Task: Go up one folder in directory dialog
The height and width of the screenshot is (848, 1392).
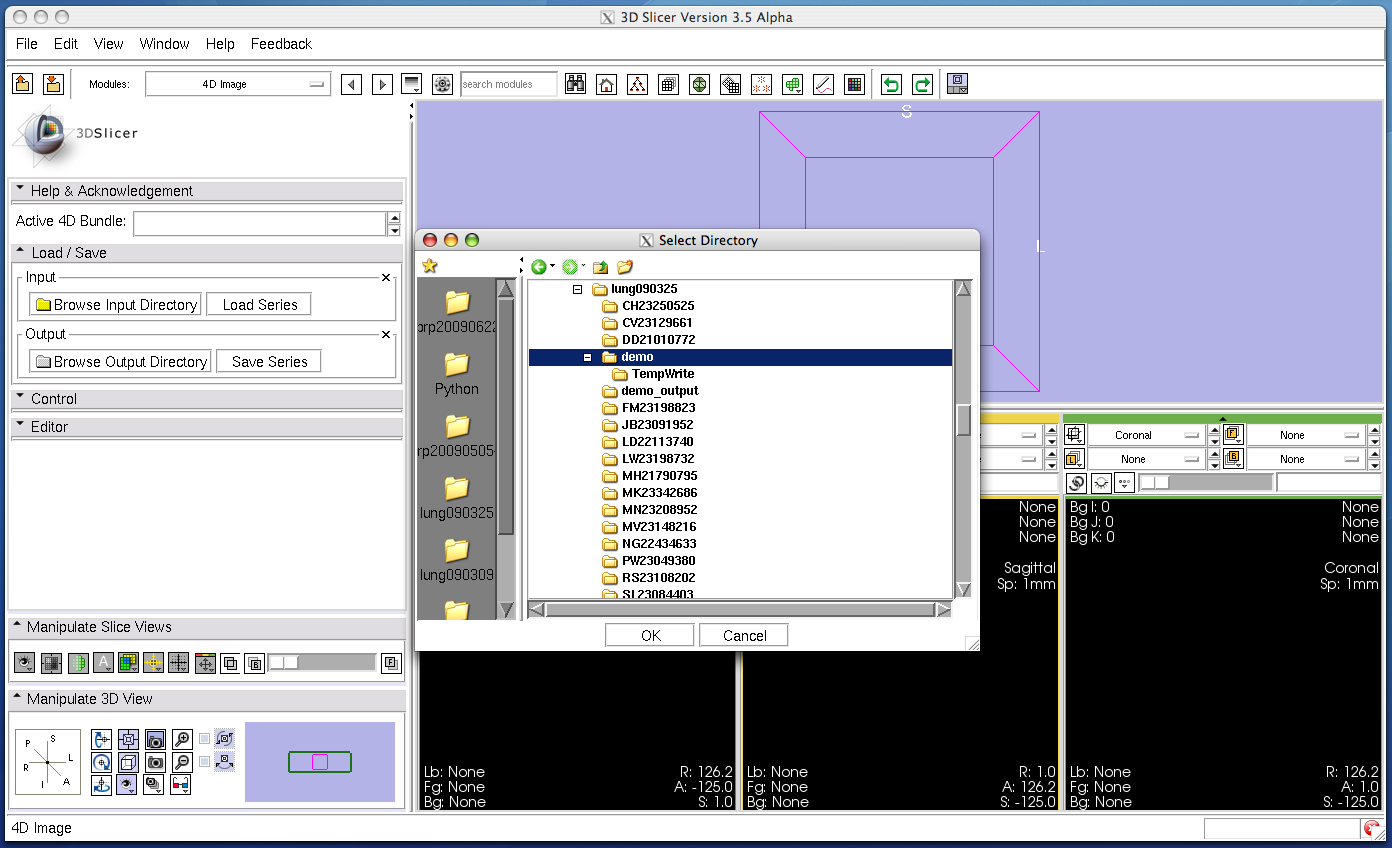Action: tap(600, 267)
